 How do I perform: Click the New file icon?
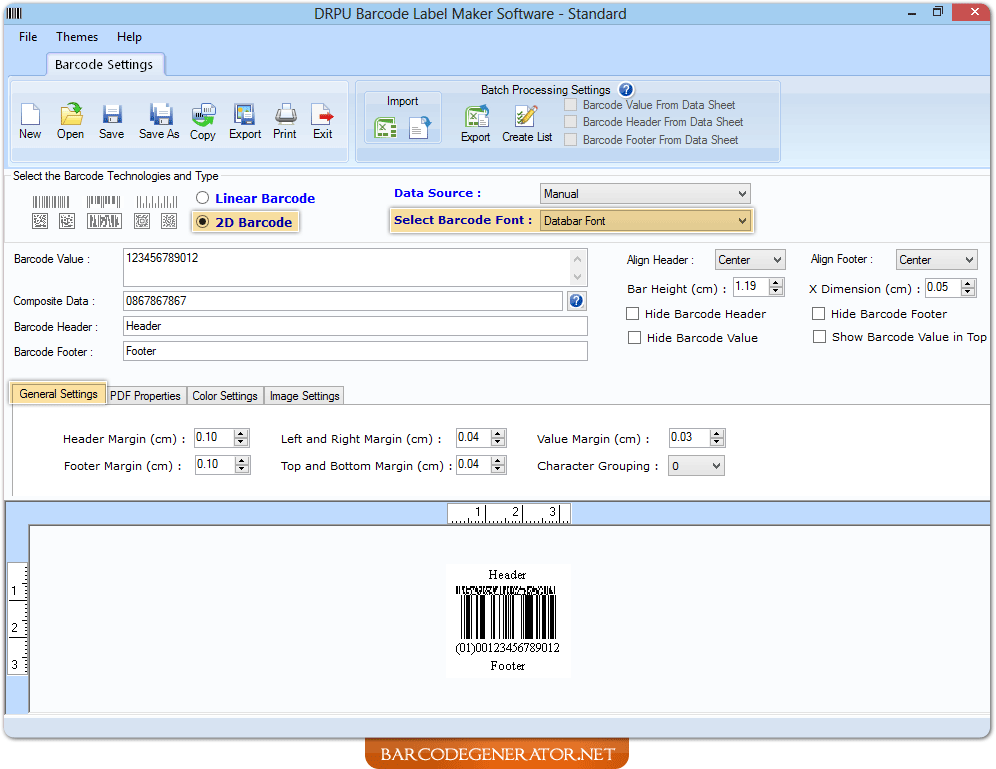(30, 120)
